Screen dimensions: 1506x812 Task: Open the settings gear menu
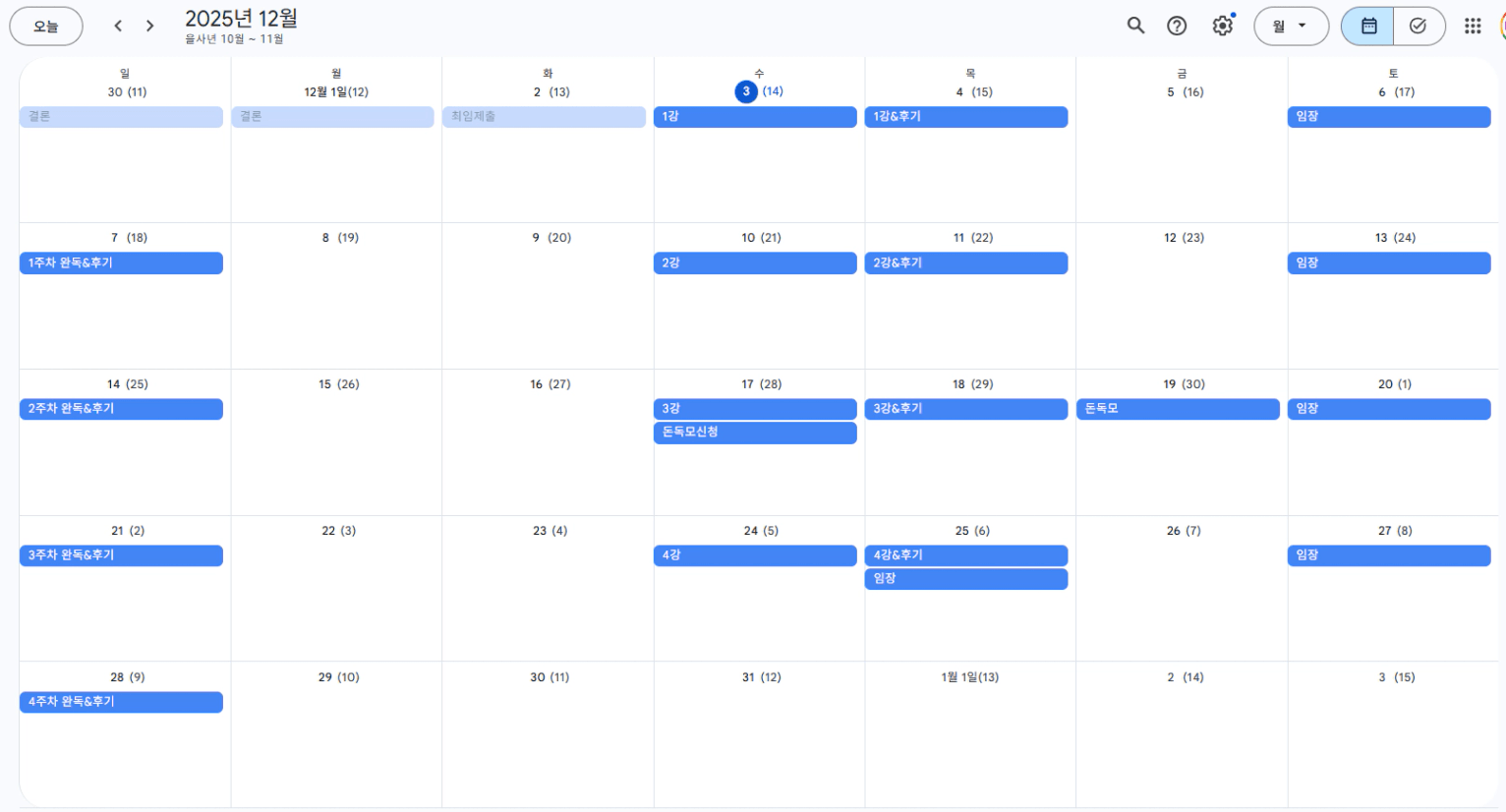pos(1222,26)
